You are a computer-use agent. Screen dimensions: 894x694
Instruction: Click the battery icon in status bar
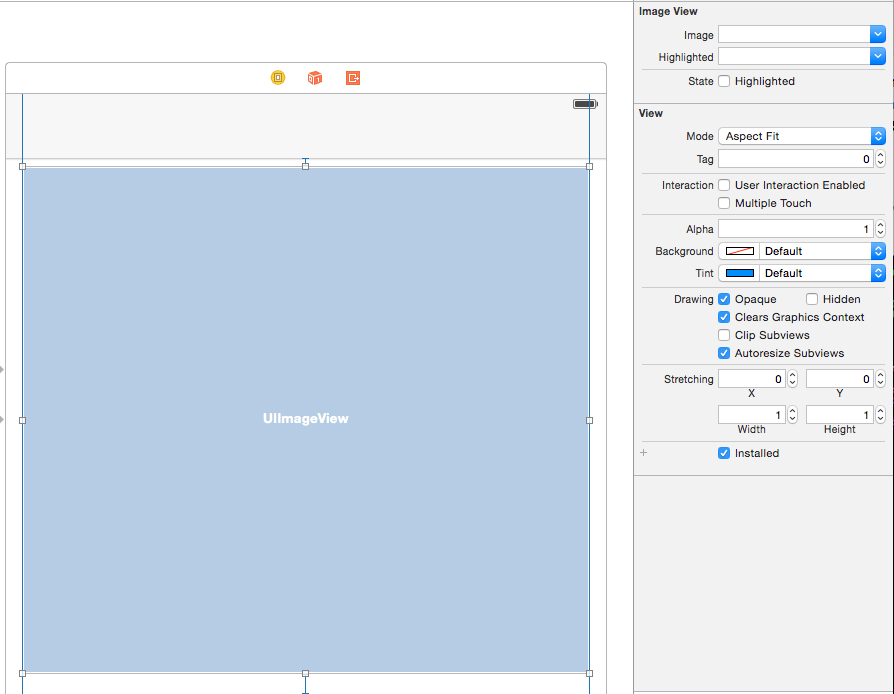tap(584, 104)
